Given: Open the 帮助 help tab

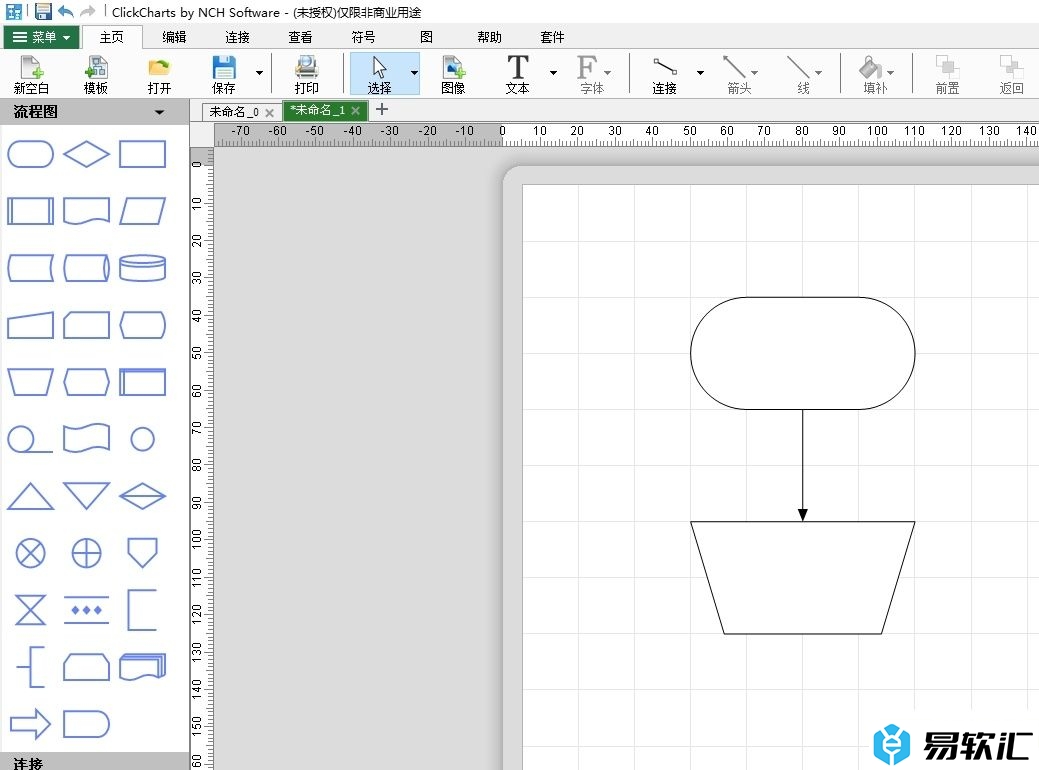Looking at the screenshot, I should [x=490, y=37].
